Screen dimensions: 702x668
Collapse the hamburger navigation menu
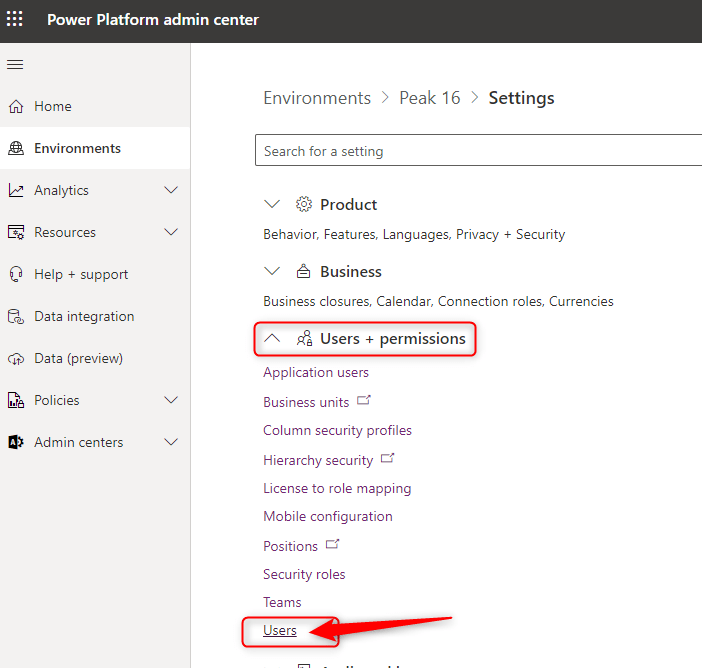[15, 65]
